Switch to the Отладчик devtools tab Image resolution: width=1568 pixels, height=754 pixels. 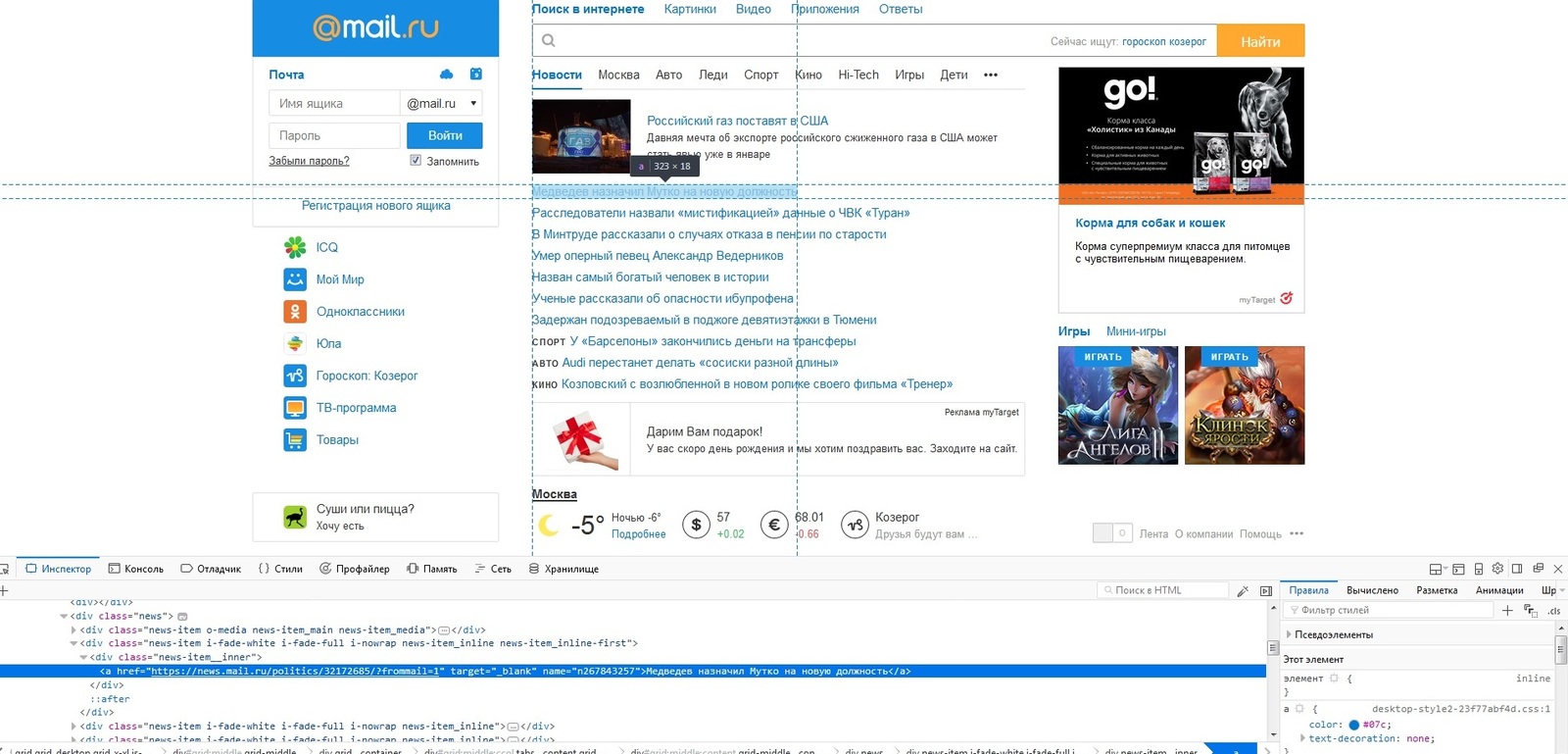tap(211, 569)
